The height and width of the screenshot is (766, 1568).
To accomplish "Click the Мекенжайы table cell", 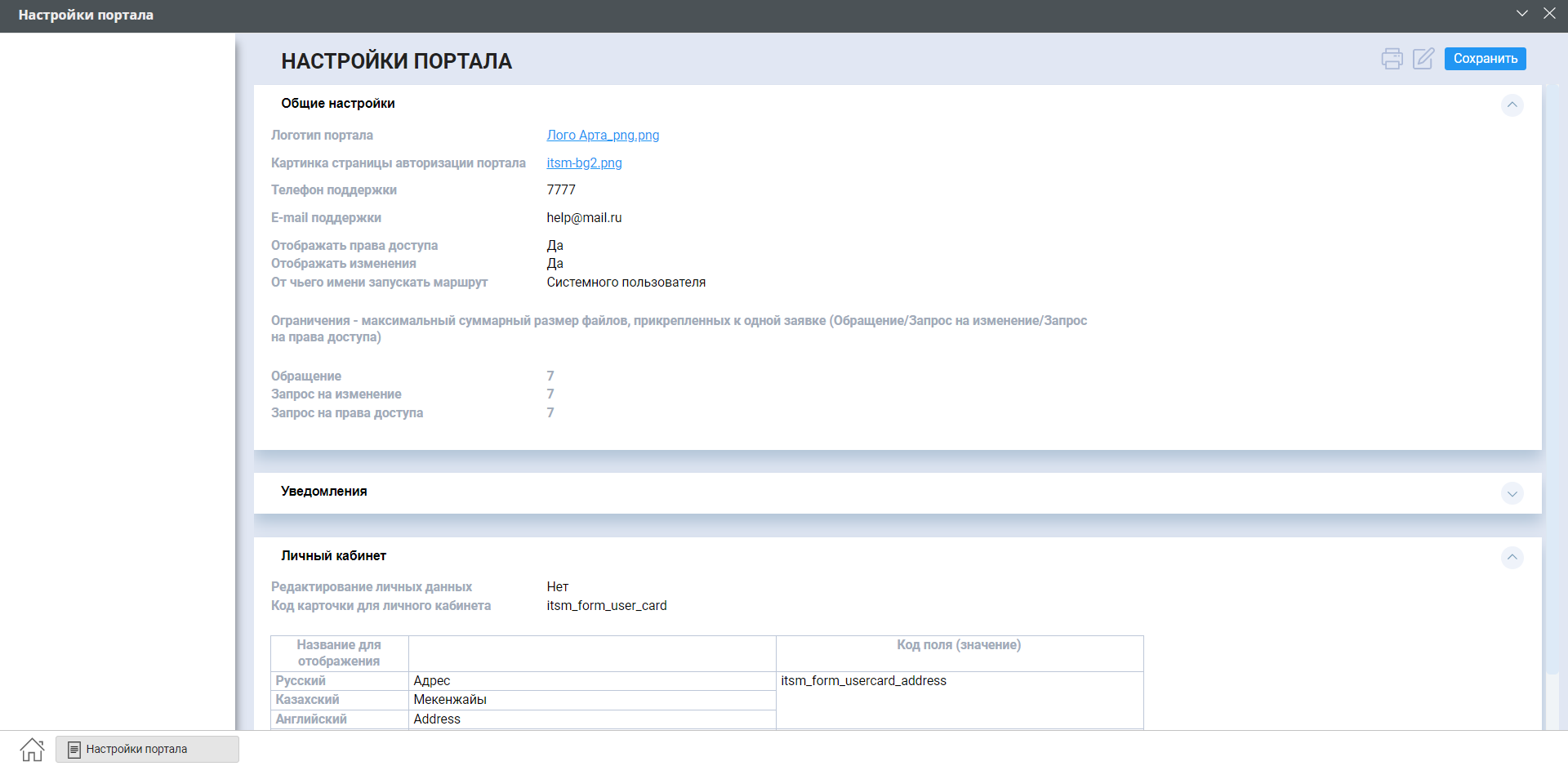I will (x=592, y=700).
